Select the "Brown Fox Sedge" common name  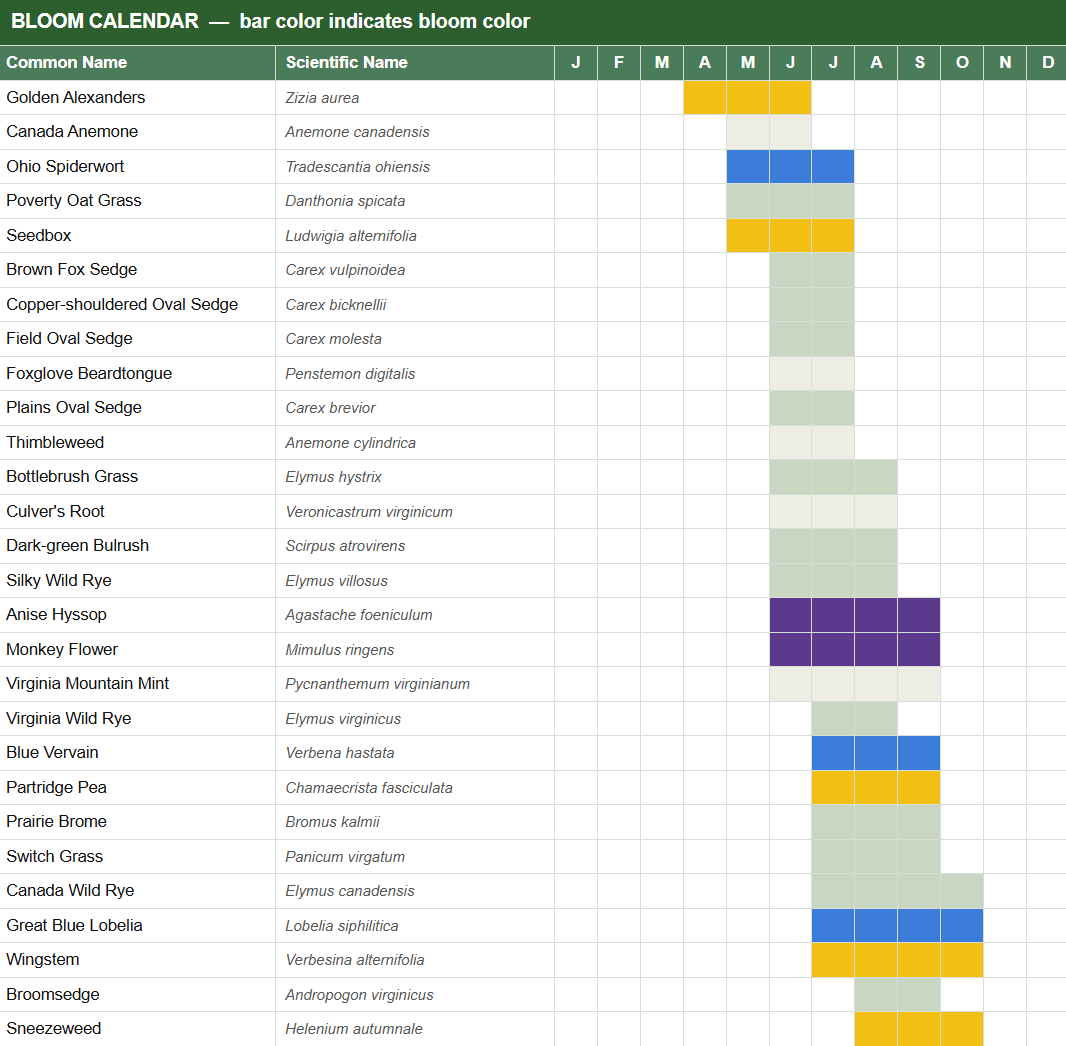pyautogui.click(x=71, y=269)
